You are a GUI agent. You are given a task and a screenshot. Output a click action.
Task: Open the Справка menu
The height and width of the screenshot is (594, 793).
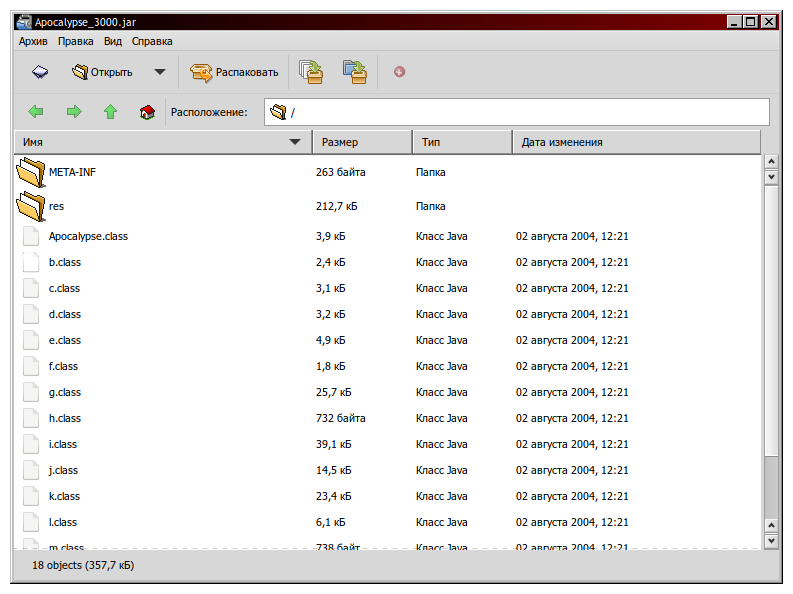pyautogui.click(x=152, y=41)
